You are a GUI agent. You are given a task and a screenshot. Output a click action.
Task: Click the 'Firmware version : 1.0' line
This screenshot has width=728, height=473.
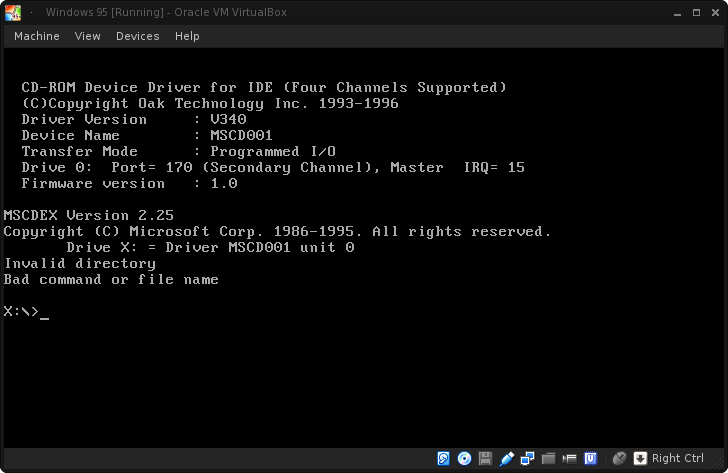130,183
